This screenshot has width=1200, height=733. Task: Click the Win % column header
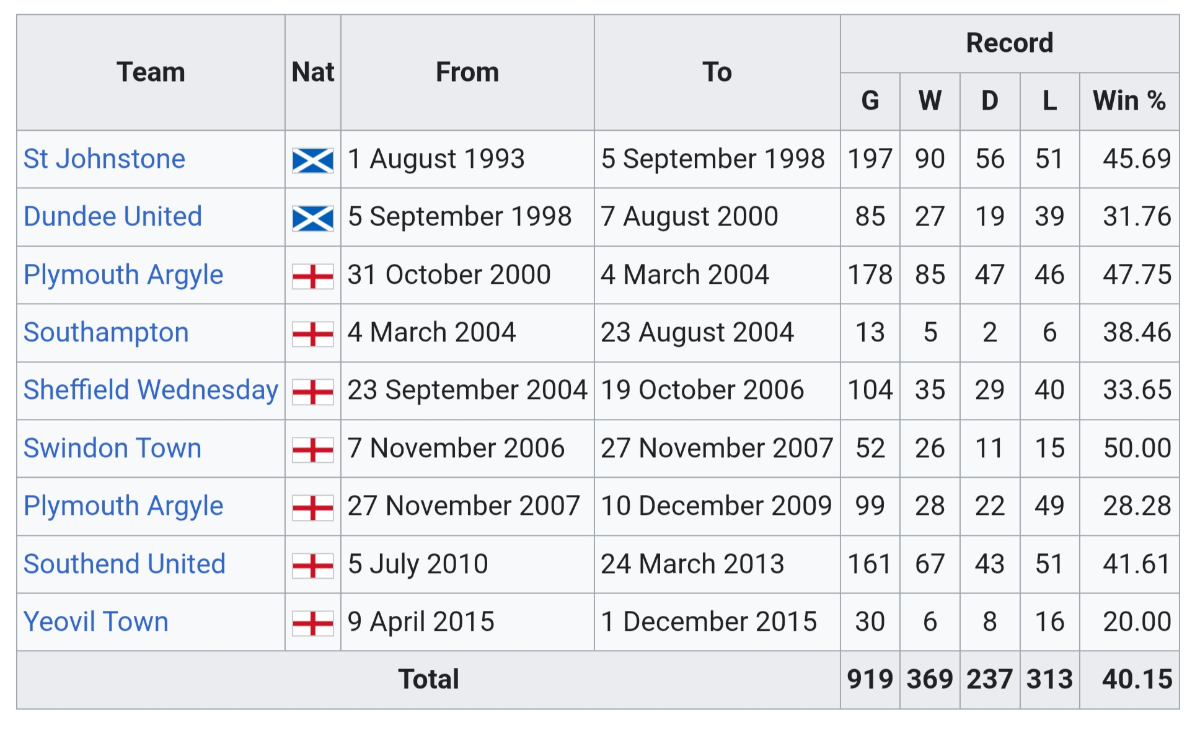[x=1129, y=101]
